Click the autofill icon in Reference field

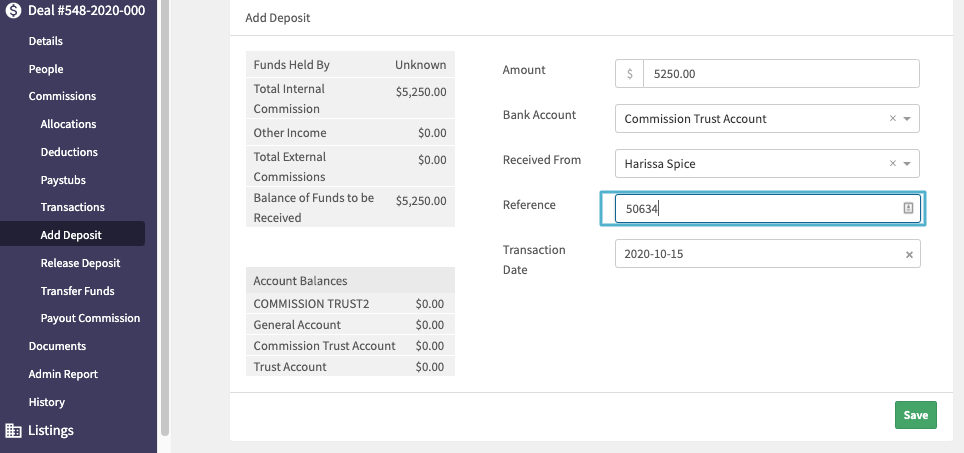point(908,208)
